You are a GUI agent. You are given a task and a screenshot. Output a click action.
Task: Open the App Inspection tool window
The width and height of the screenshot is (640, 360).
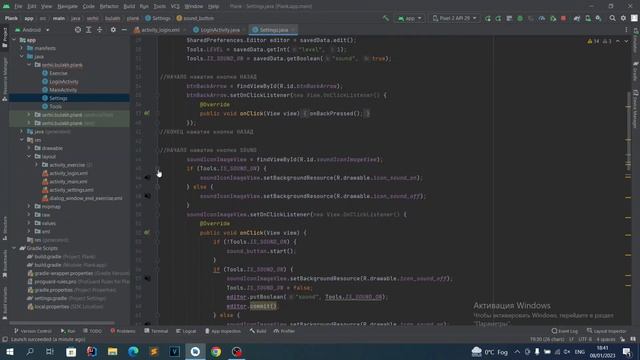(223, 331)
